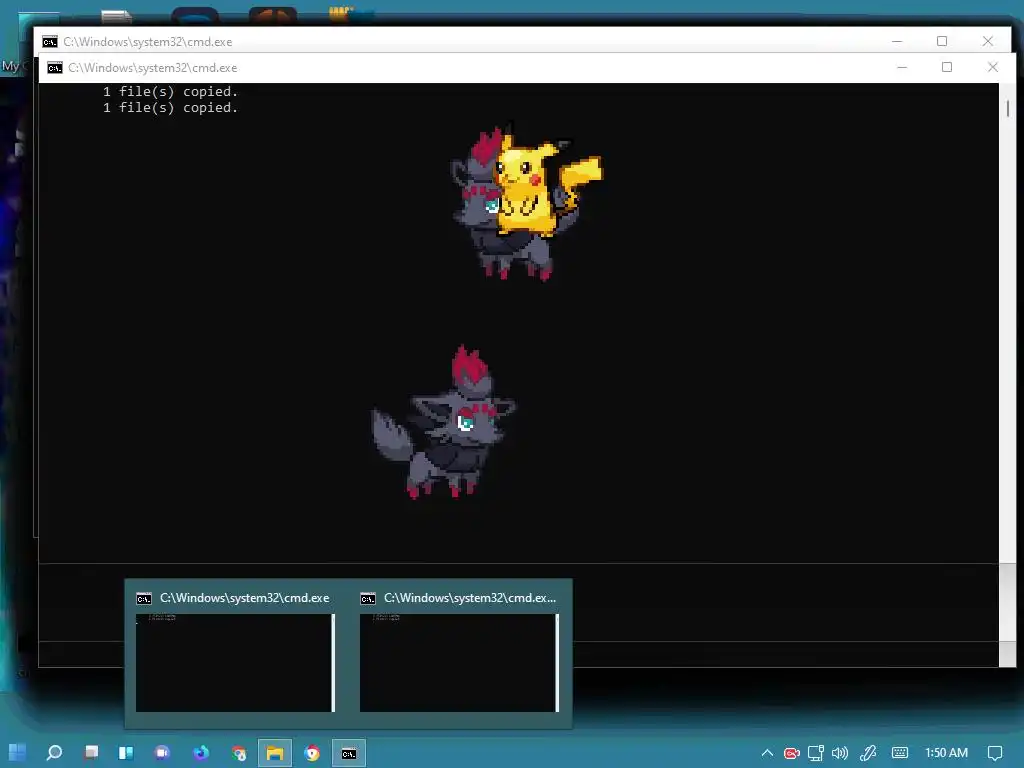This screenshot has width=1024, height=768.
Task: Click the lone Zorua sprite below
Action: pos(443,423)
